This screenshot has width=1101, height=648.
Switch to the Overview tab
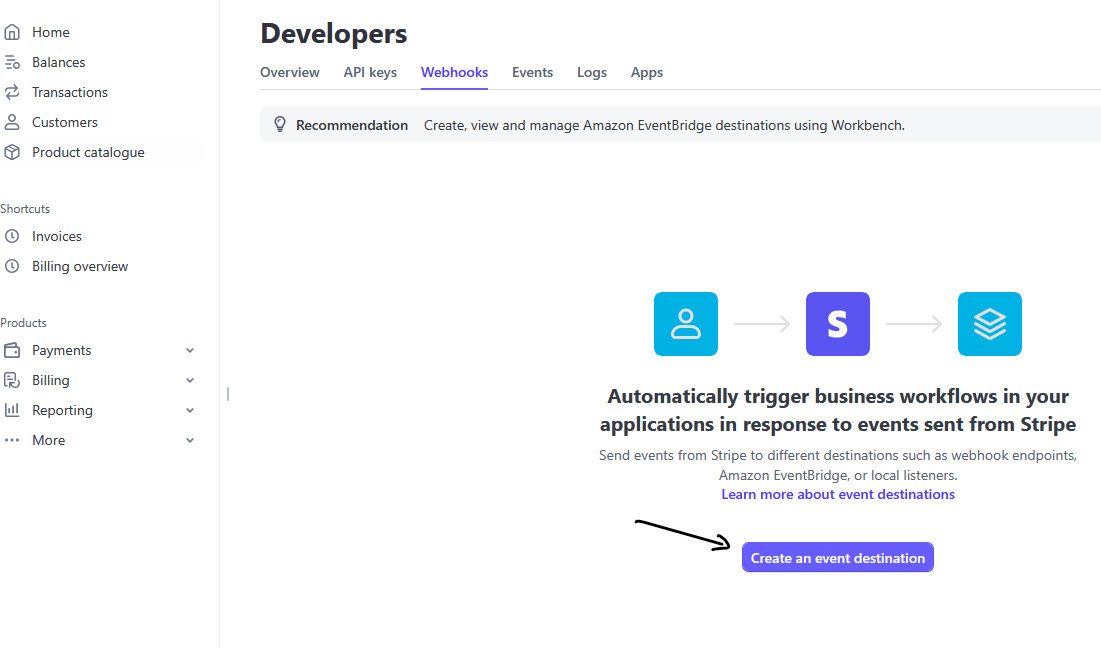pyautogui.click(x=290, y=72)
